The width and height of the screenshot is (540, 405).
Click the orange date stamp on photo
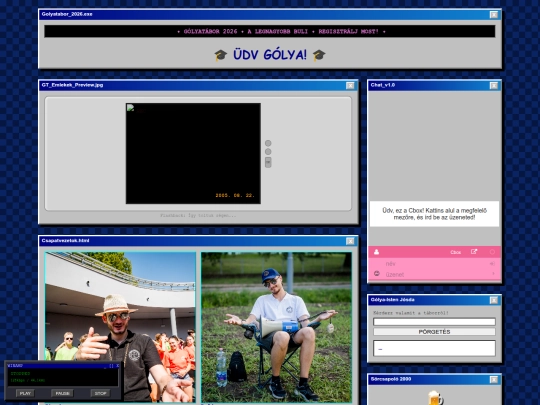click(x=235, y=195)
